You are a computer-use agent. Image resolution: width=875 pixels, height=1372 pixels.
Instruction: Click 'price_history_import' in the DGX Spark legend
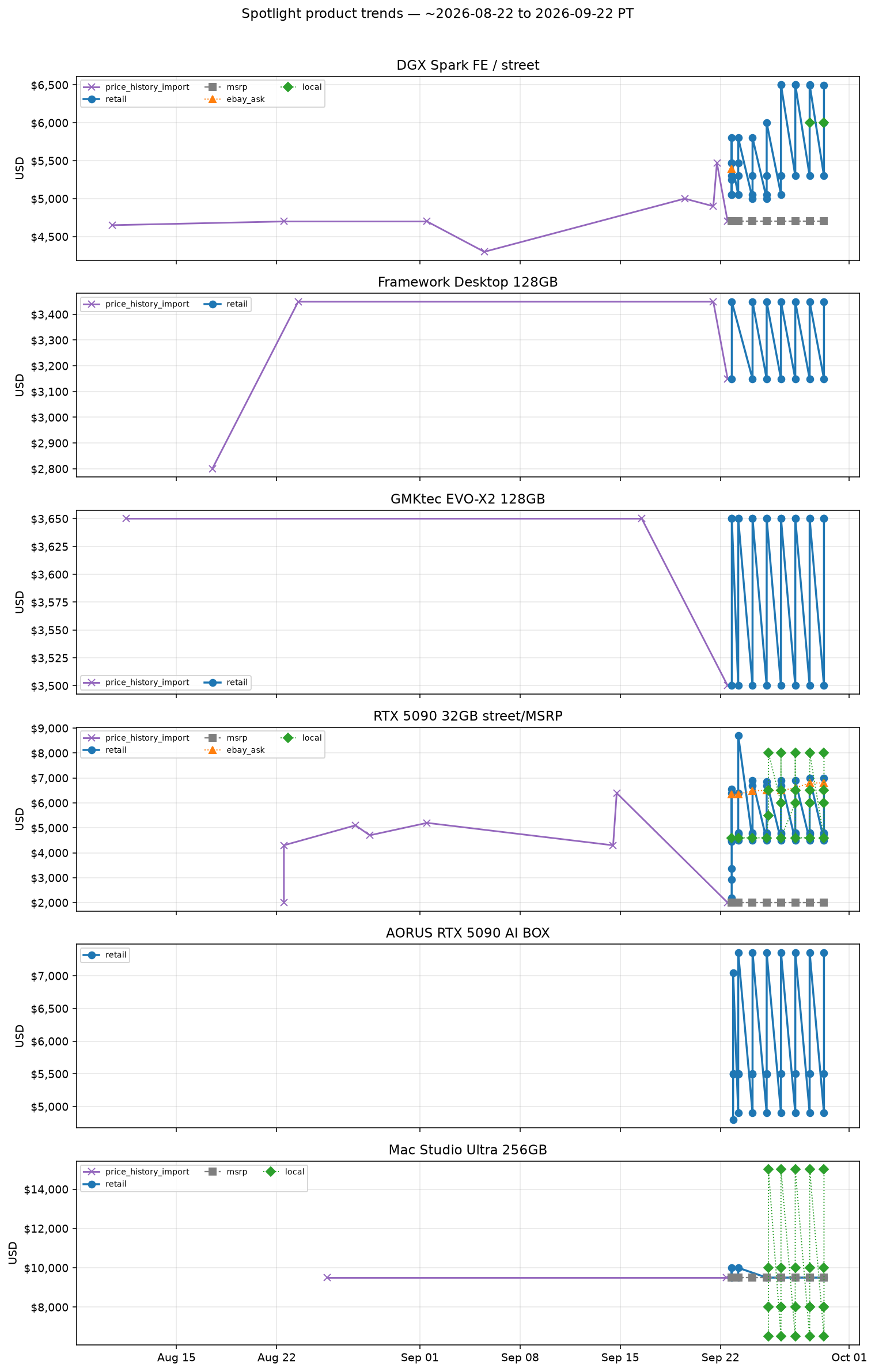147,87
